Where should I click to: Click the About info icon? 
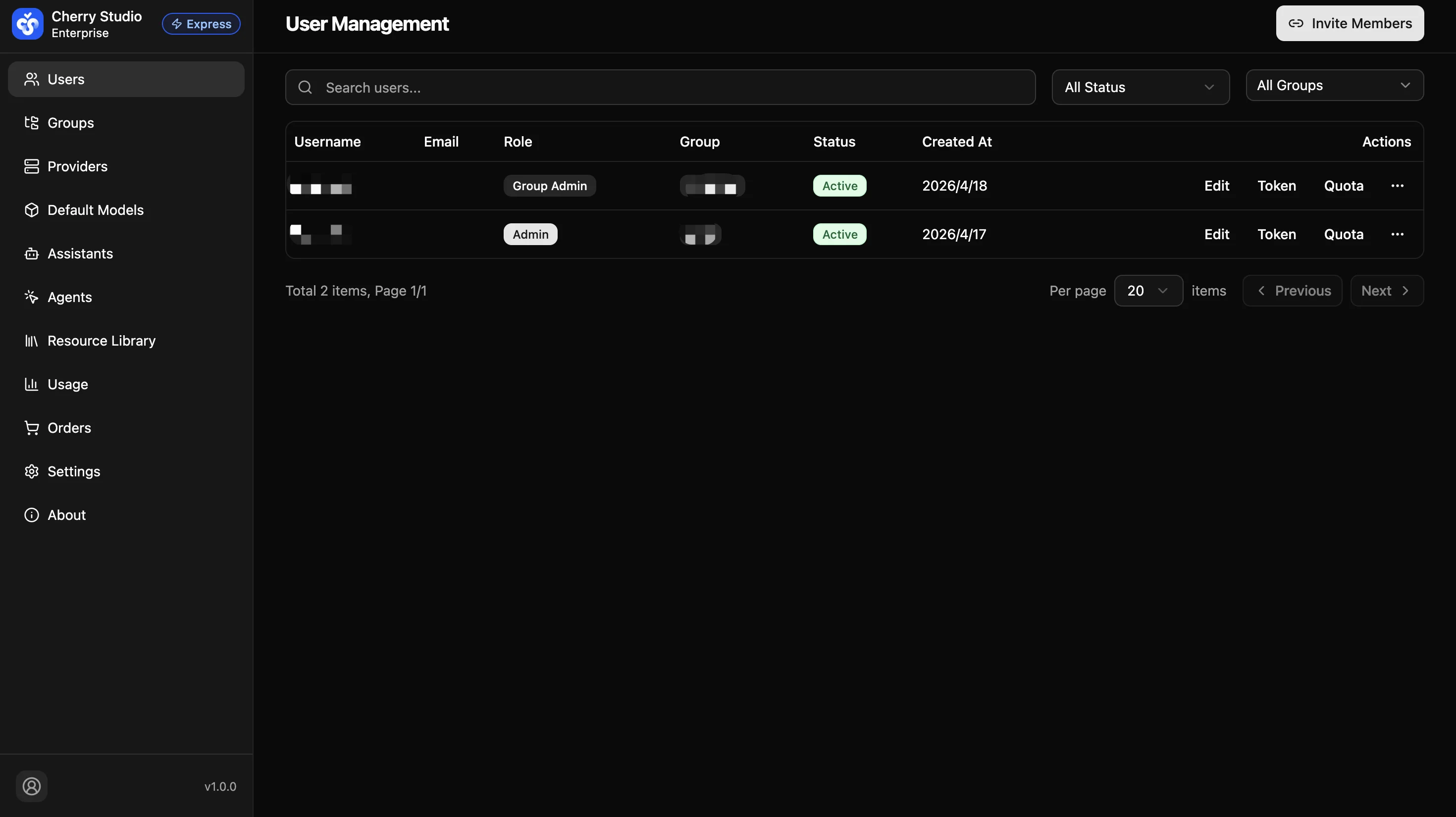click(32, 515)
